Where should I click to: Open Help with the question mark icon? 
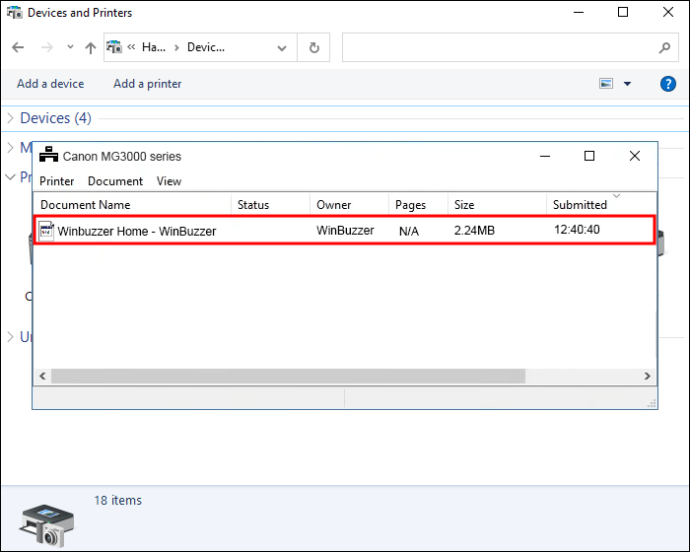click(668, 84)
